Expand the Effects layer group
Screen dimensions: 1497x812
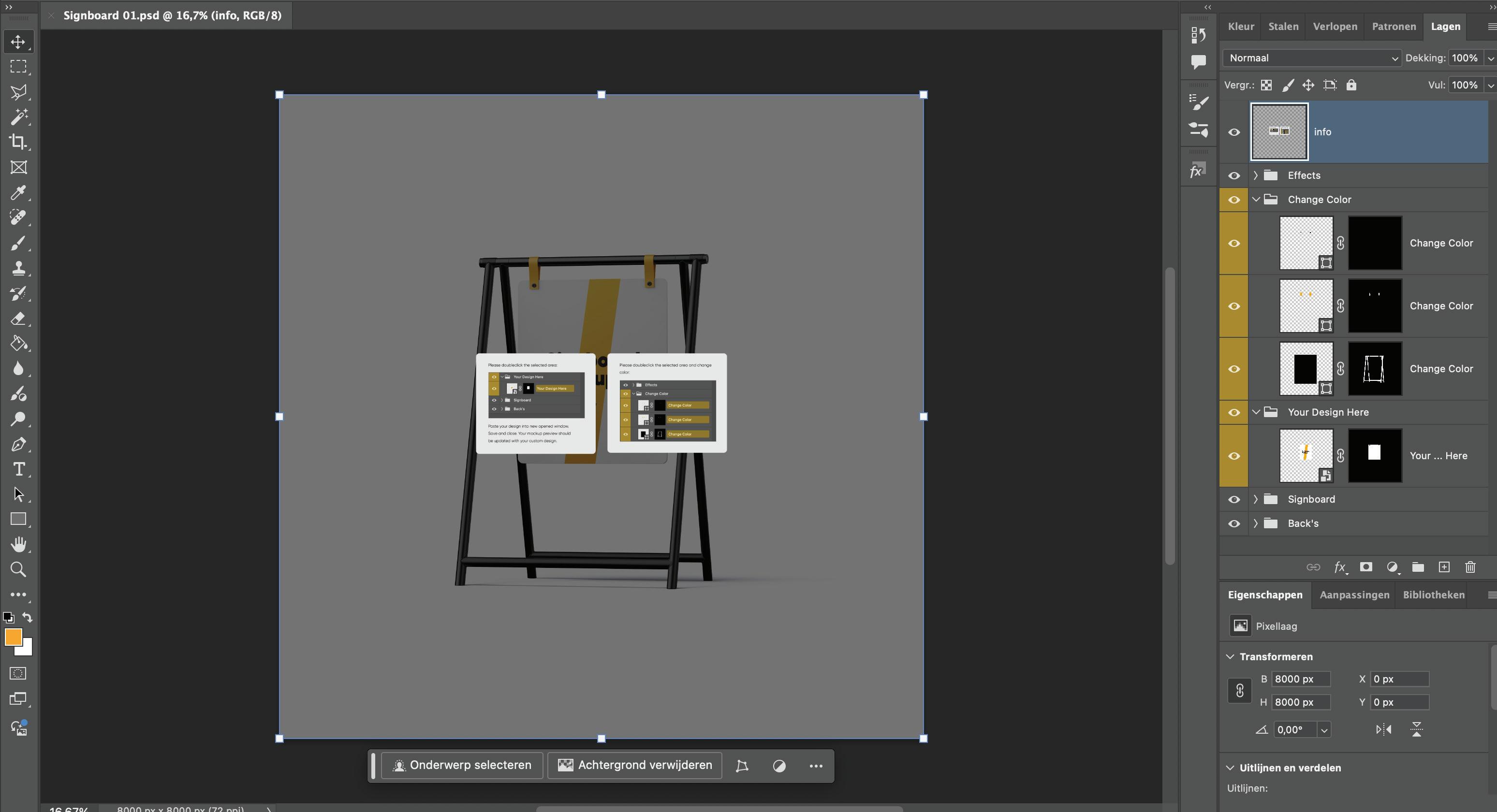[x=1256, y=175]
